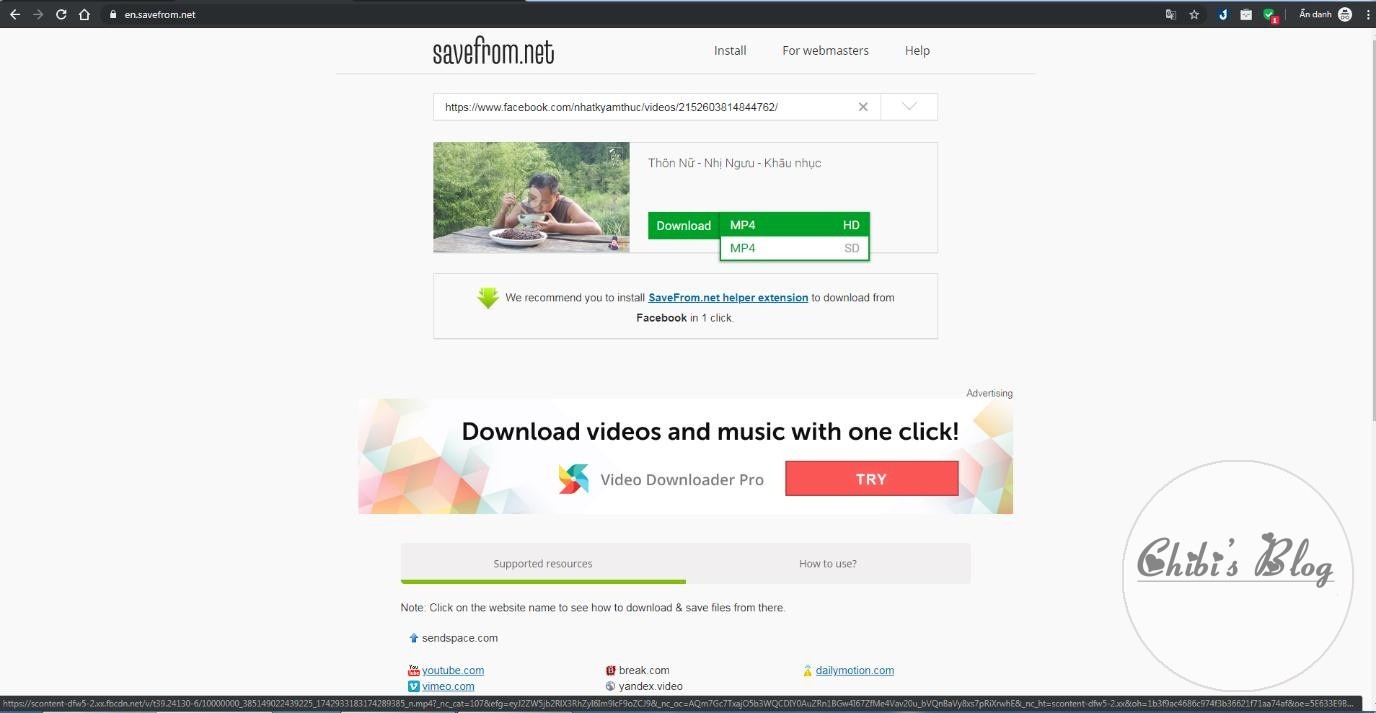The image size is (1376, 713).
Task: Go back with the browser back arrow
Action: point(15,15)
